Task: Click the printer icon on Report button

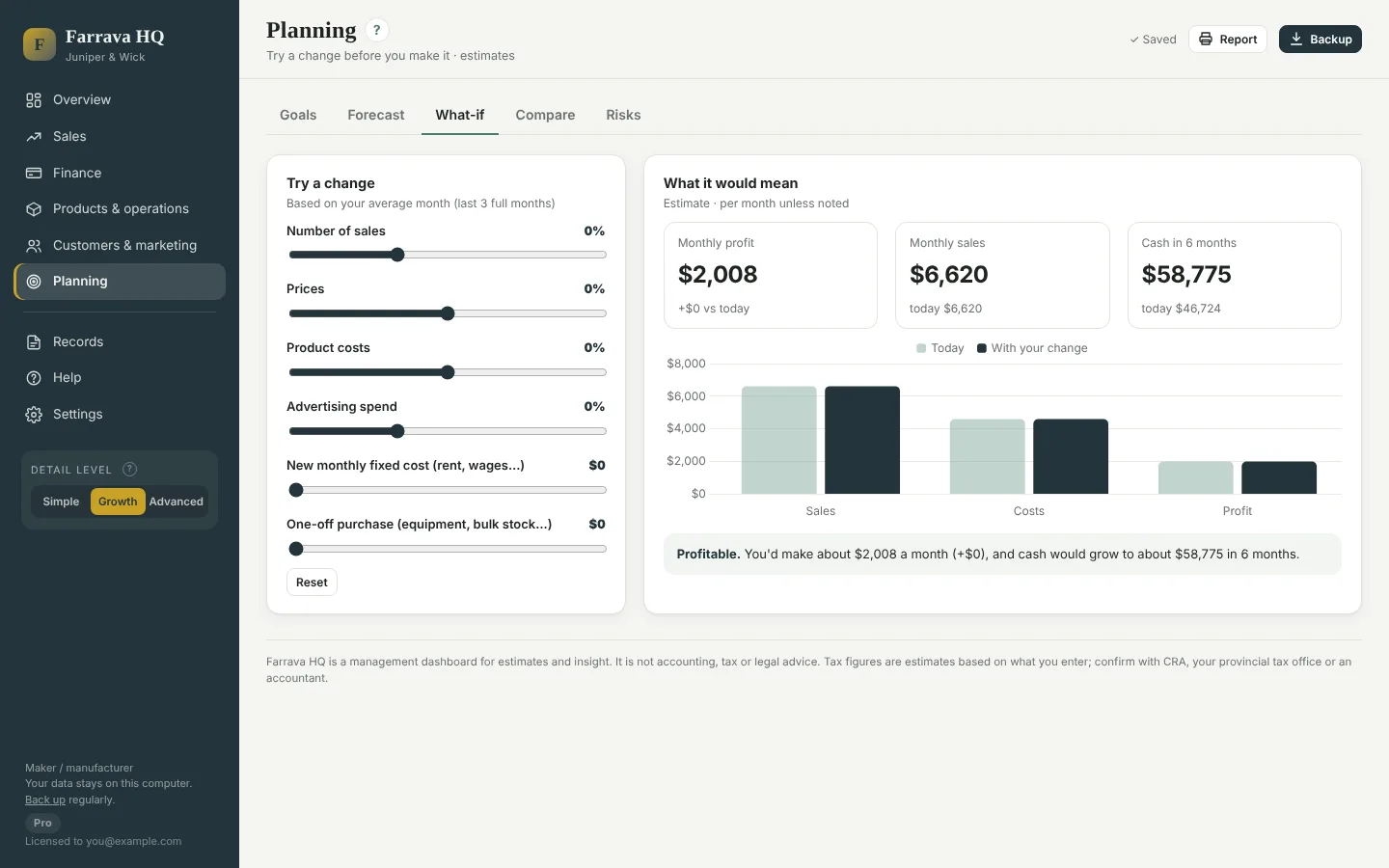Action: point(1206,40)
